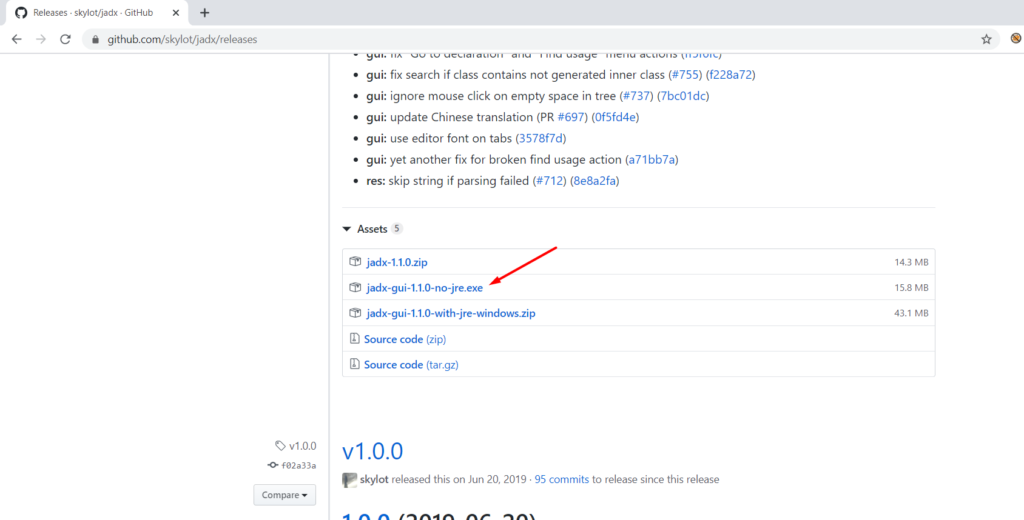Open commit 8e8a2fa link

(x=594, y=181)
